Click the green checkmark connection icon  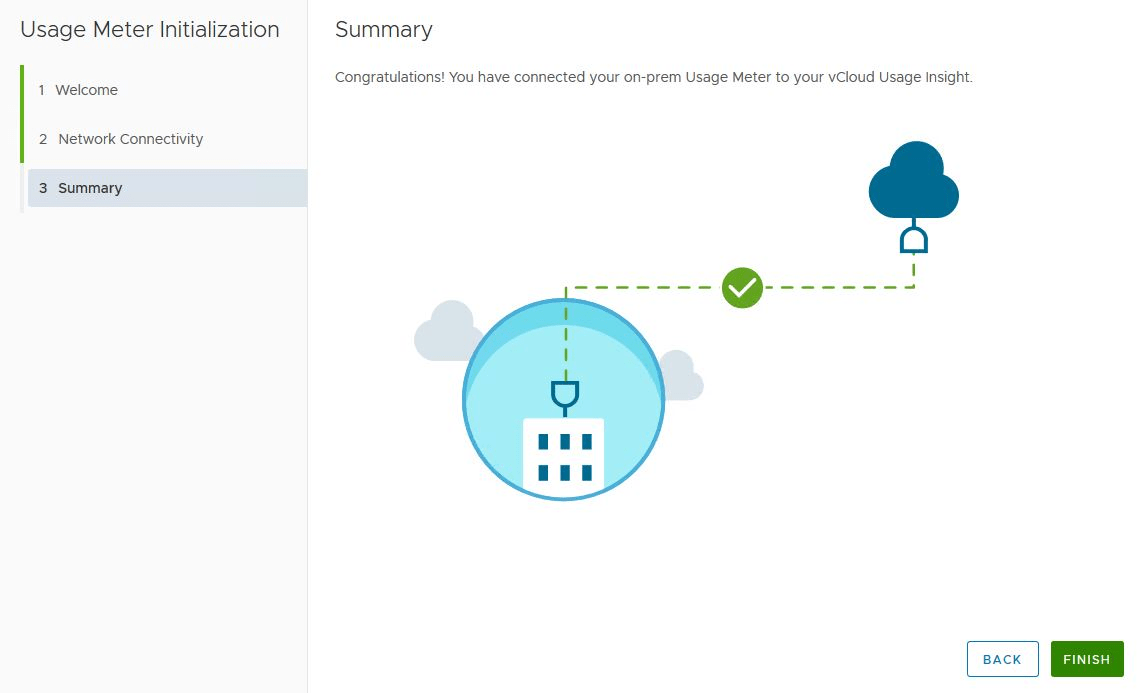point(742,288)
